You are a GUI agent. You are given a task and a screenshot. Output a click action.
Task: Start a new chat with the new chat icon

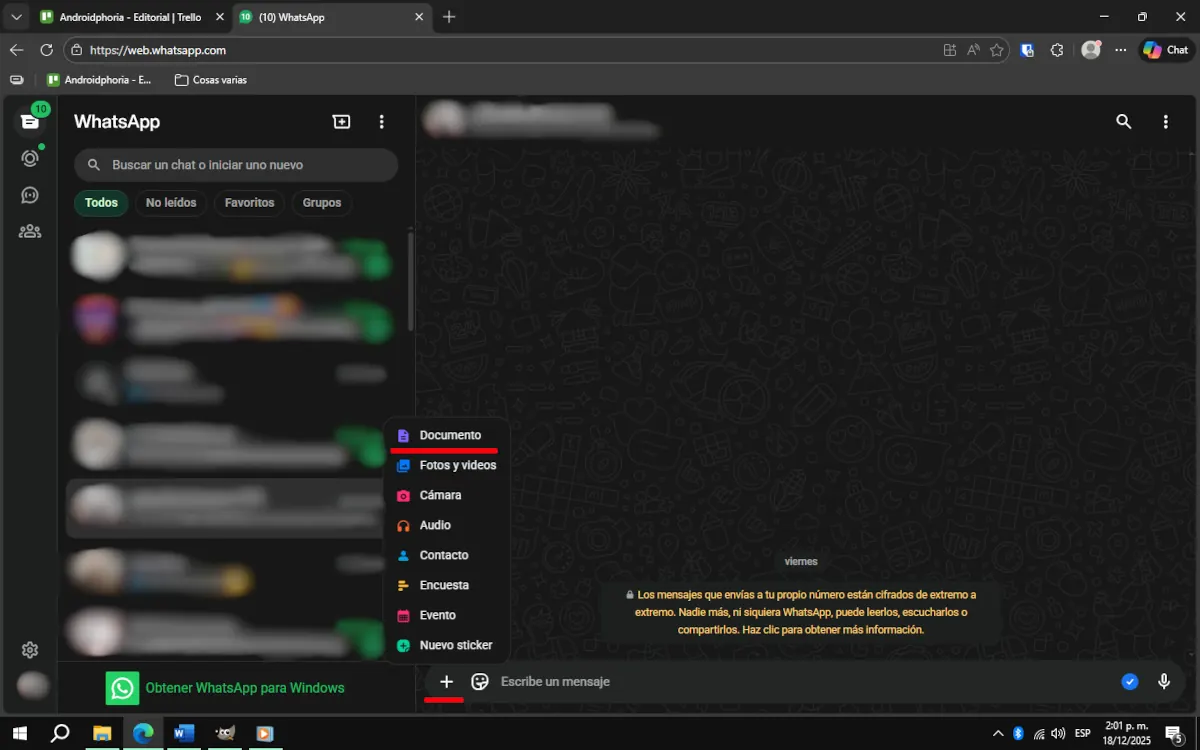pos(341,120)
